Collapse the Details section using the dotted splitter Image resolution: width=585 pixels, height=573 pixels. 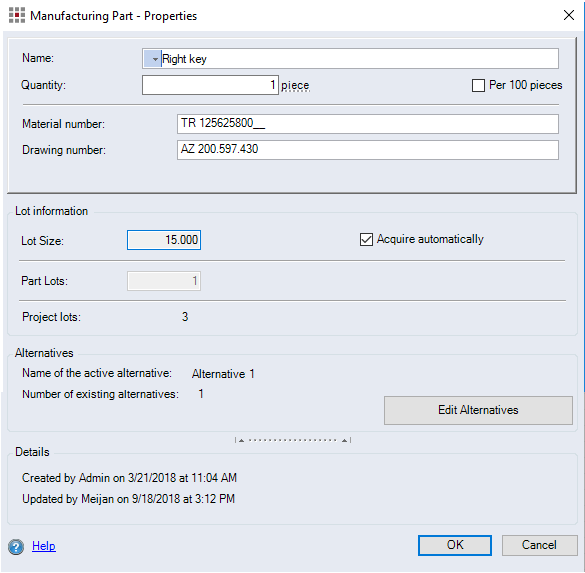tap(293, 440)
